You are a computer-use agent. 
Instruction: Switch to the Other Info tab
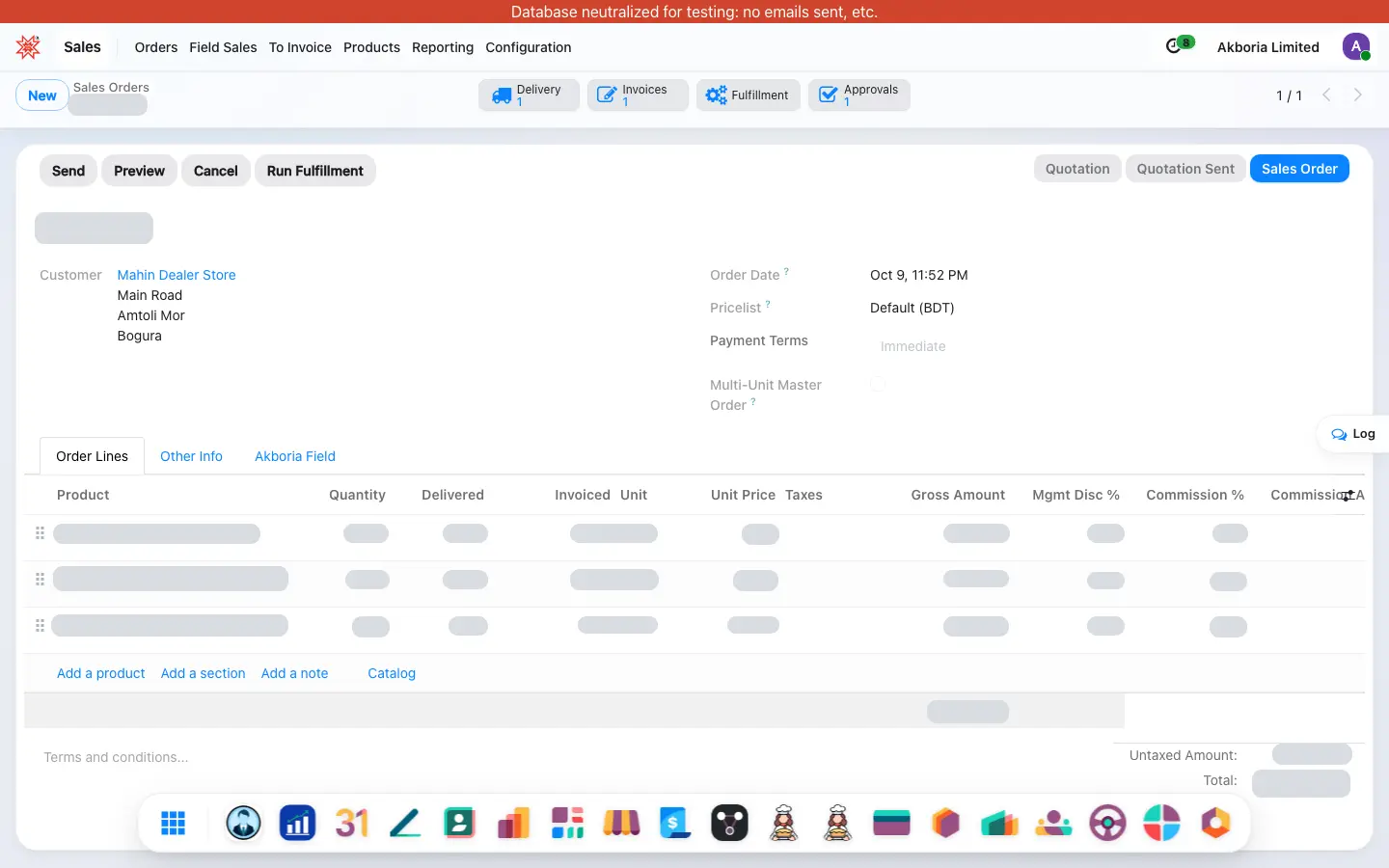coord(191,456)
